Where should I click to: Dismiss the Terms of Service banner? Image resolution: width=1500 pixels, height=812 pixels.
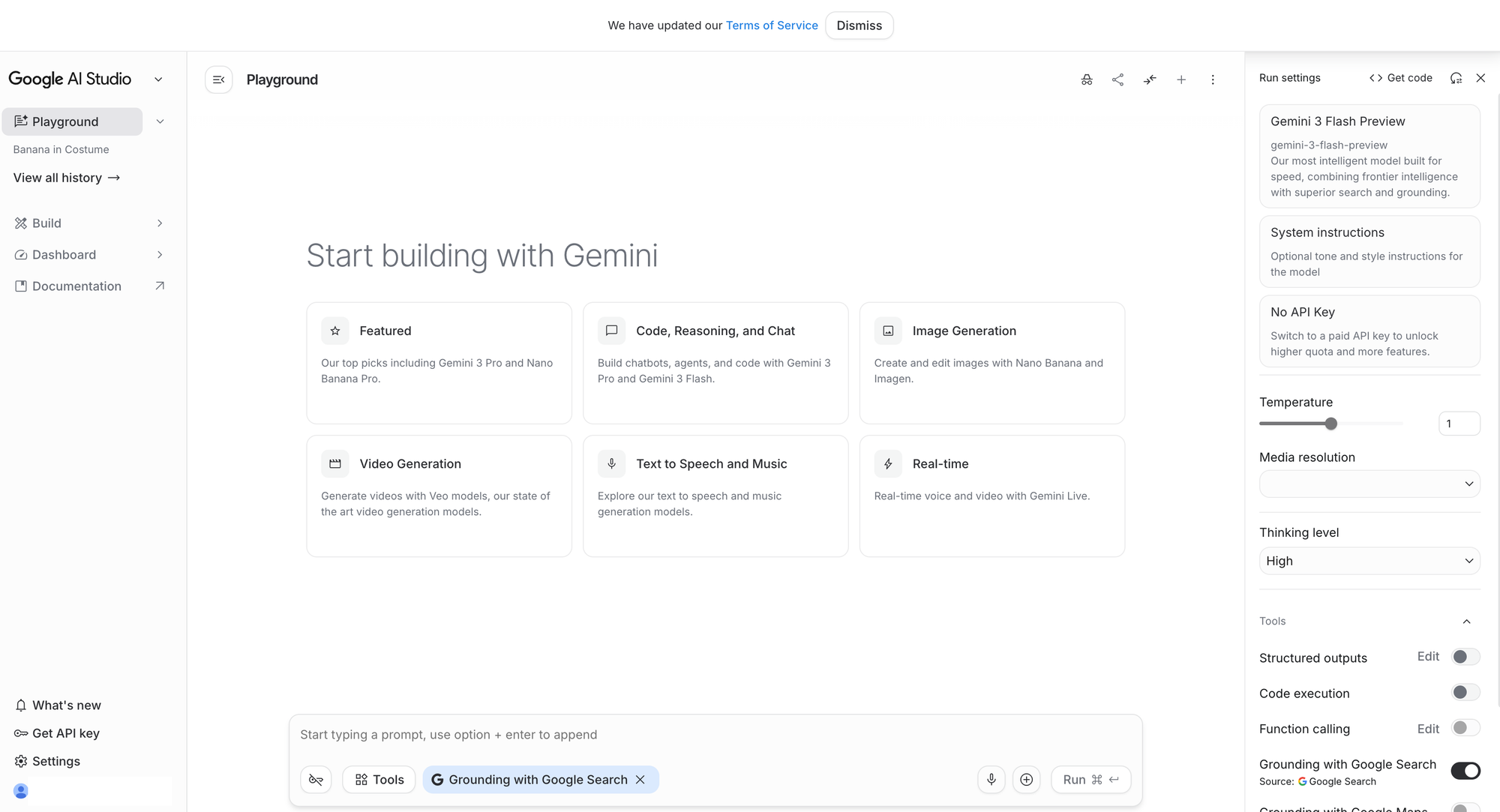tap(859, 25)
